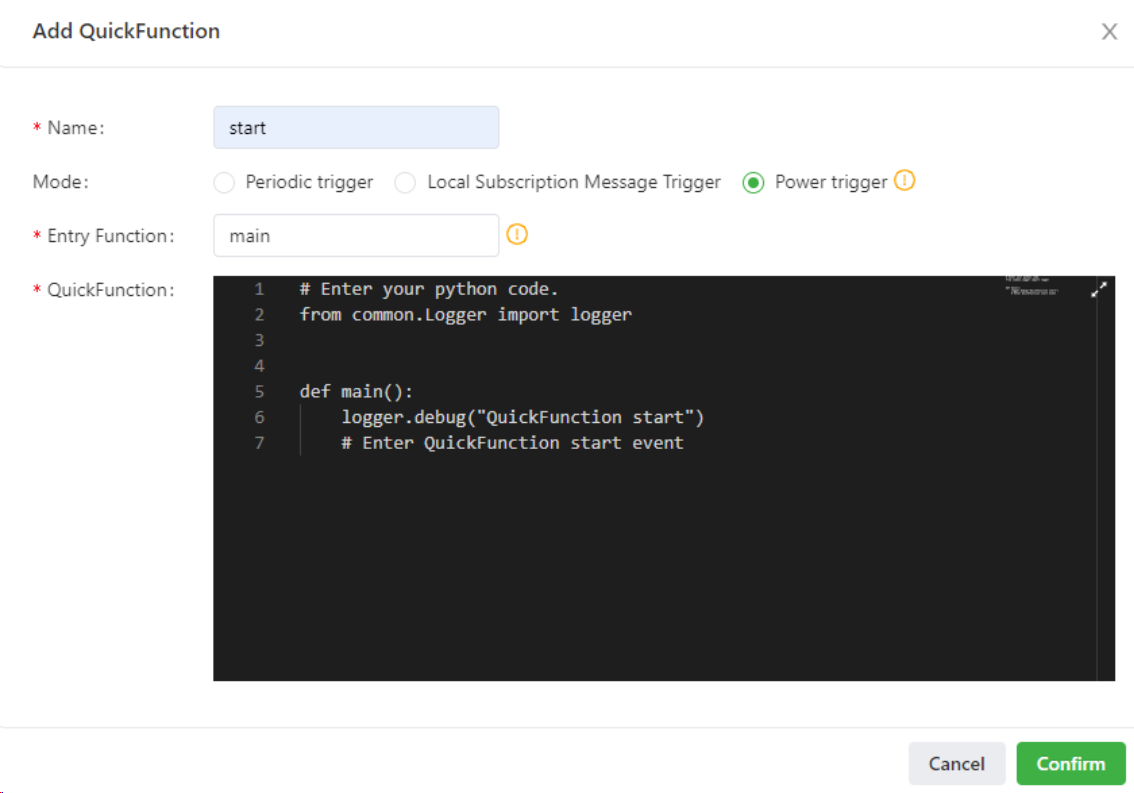The width and height of the screenshot is (1134, 793).
Task: Focus the Entry Function field containing 'main'
Action: (x=356, y=236)
